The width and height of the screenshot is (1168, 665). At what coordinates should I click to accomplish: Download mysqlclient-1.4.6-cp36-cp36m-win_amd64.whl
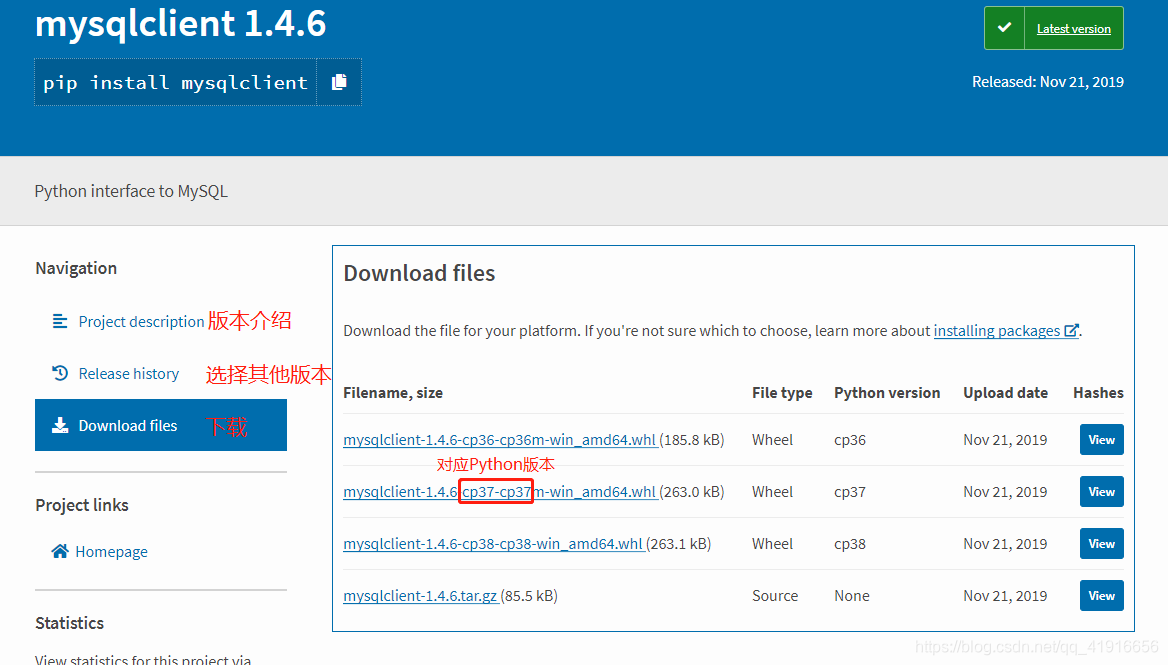(499, 439)
